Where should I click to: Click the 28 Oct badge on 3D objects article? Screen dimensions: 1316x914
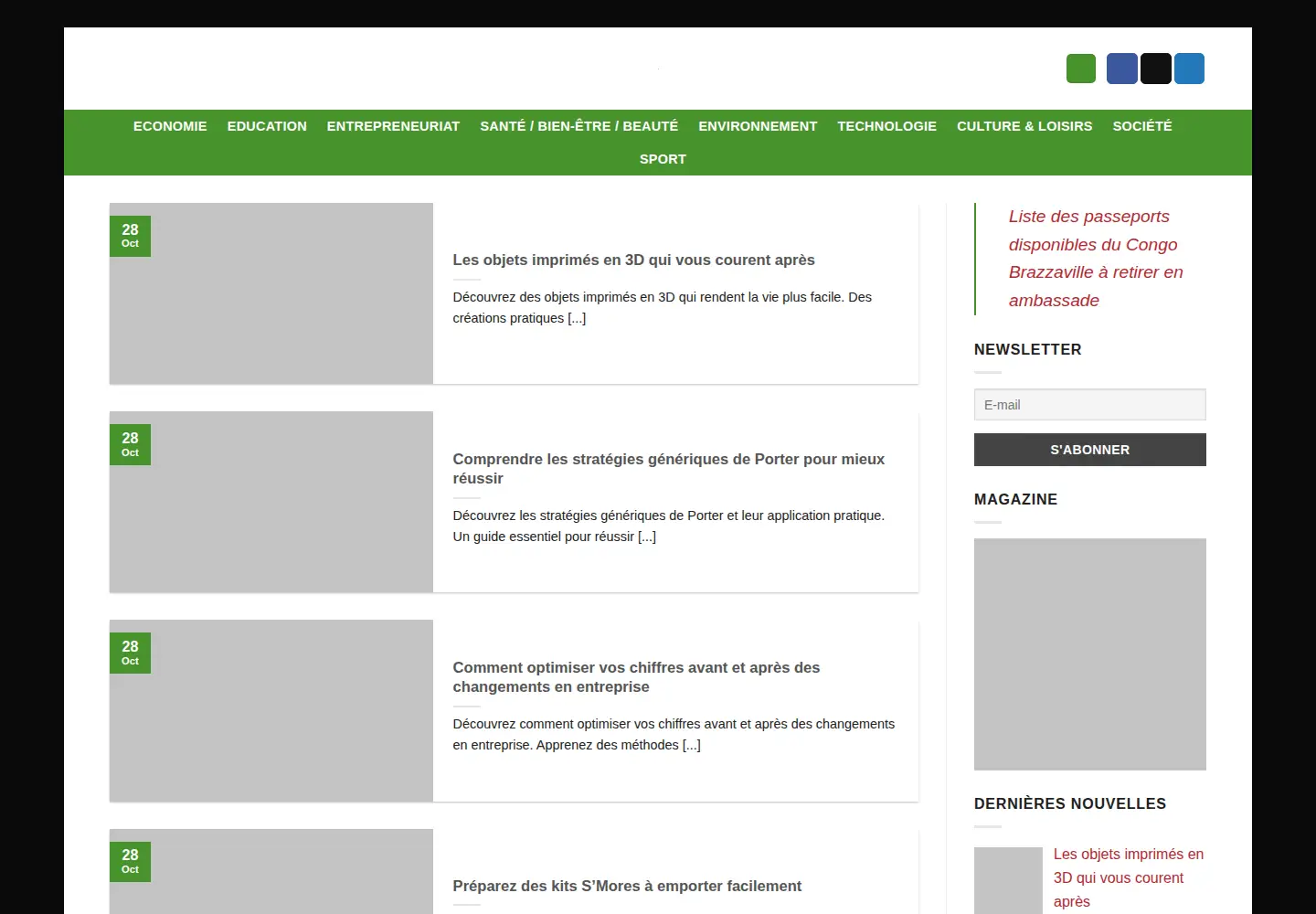pyautogui.click(x=130, y=236)
